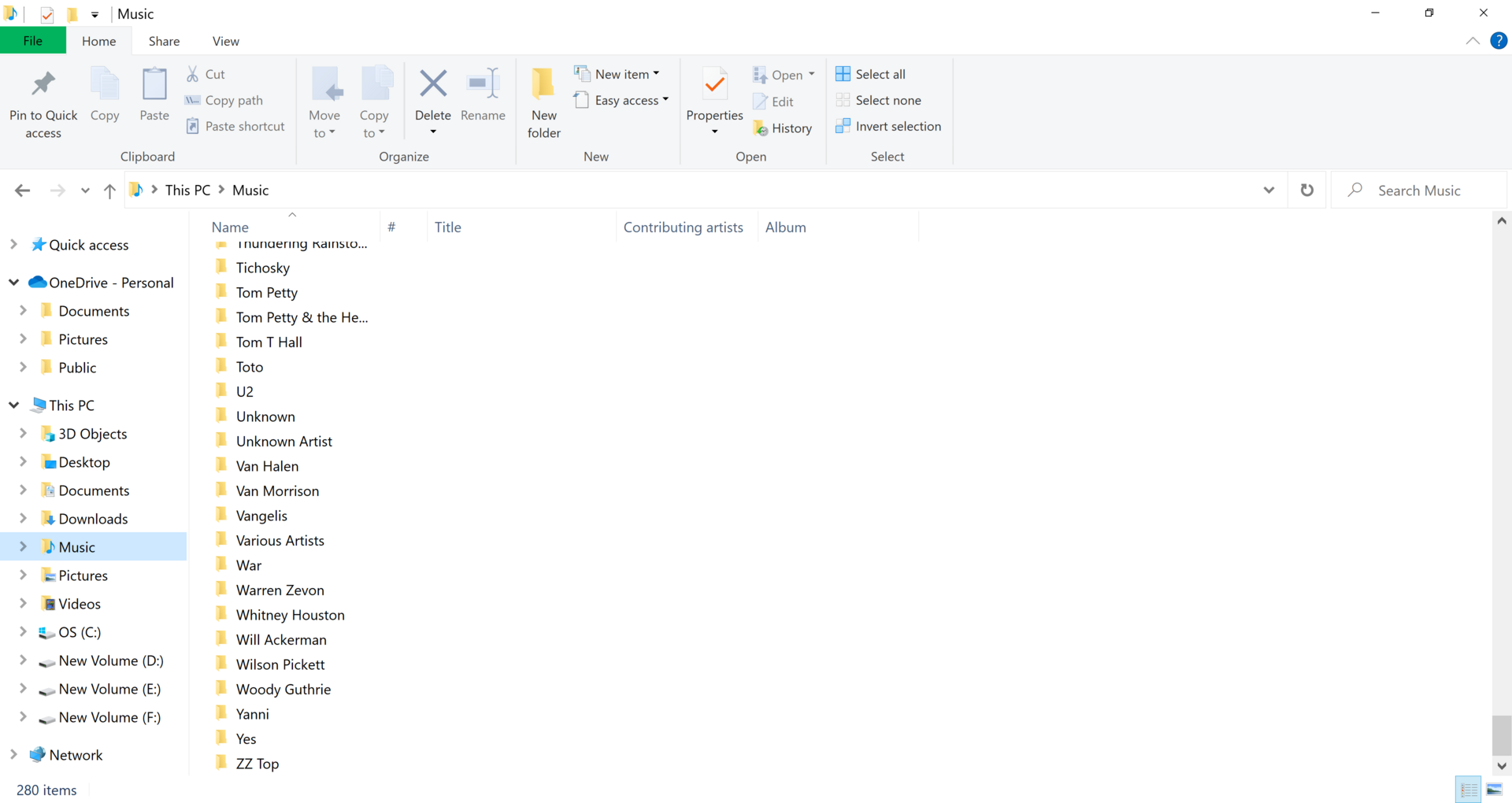This screenshot has height=803, width=1512.
Task: Switch to the Home ribbon tab
Action: tap(99, 41)
